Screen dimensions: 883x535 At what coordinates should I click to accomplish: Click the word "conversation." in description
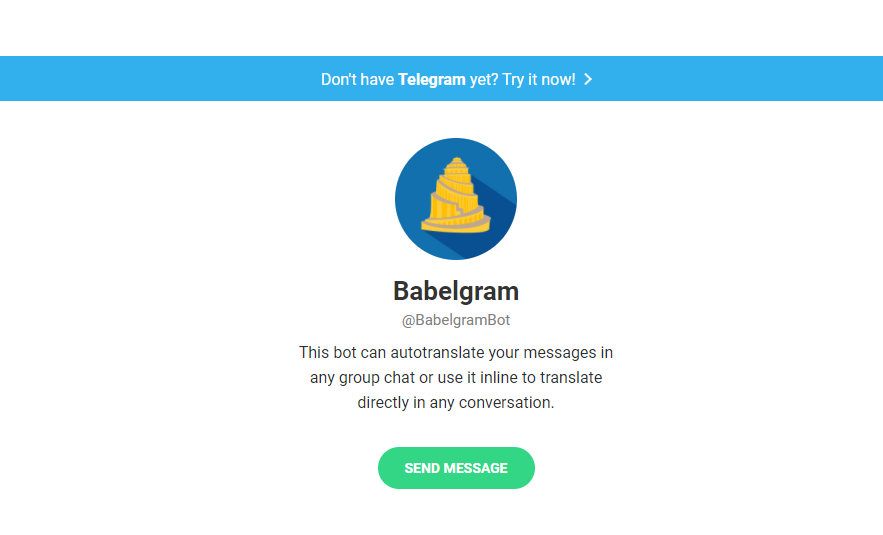[506, 403]
